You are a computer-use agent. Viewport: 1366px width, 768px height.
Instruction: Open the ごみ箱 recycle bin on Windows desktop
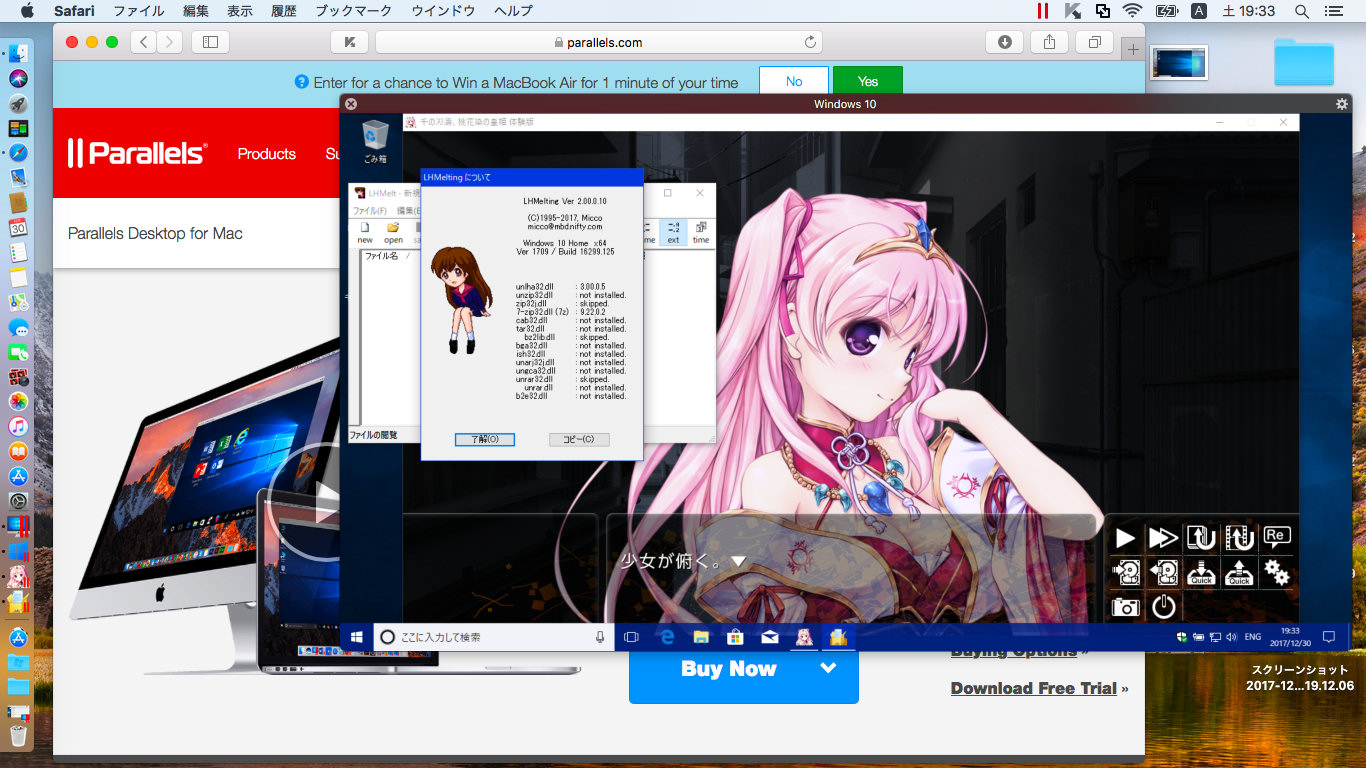click(x=375, y=142)
